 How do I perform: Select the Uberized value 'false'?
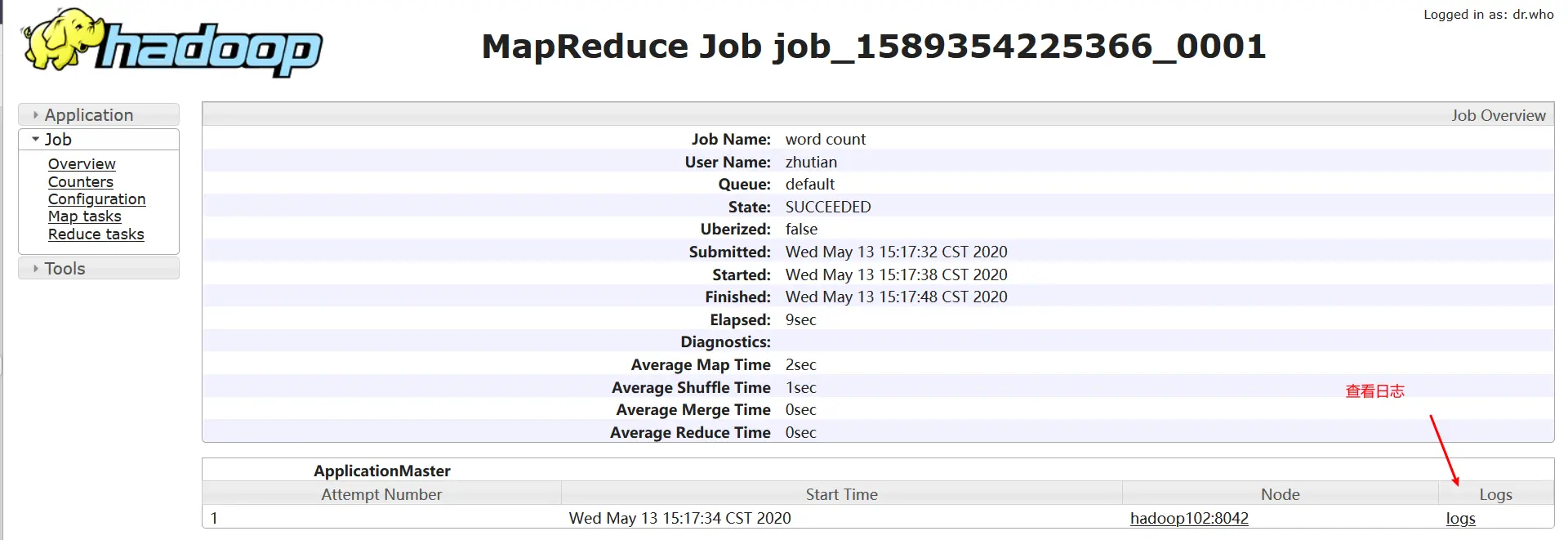pyautogui.click(x=801, y=229)
